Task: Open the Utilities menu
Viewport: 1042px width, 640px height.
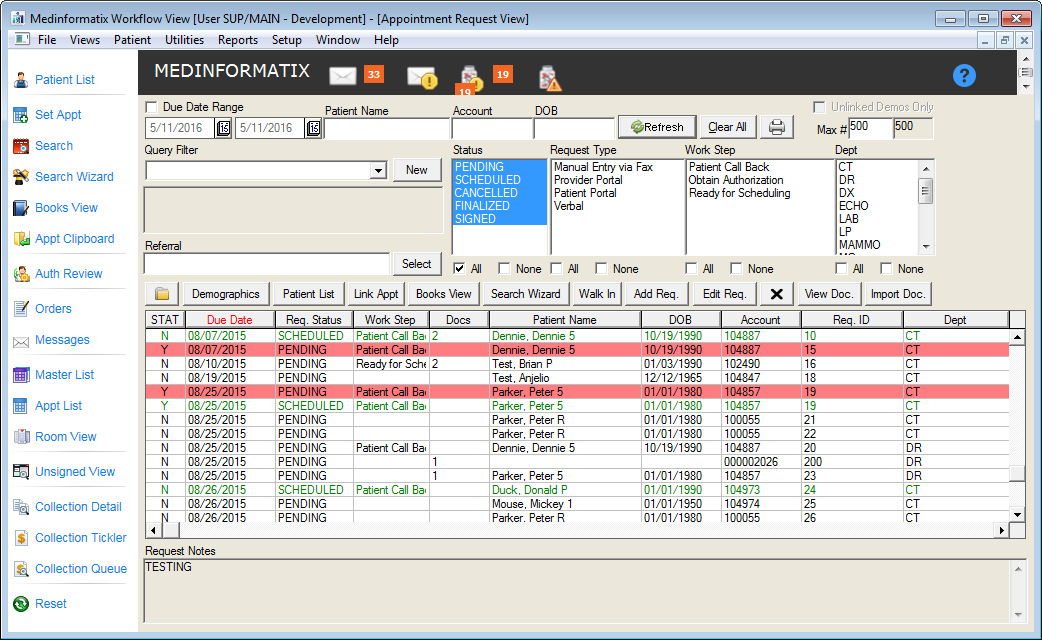Action: pyautogui.click(x=184, y=40)
